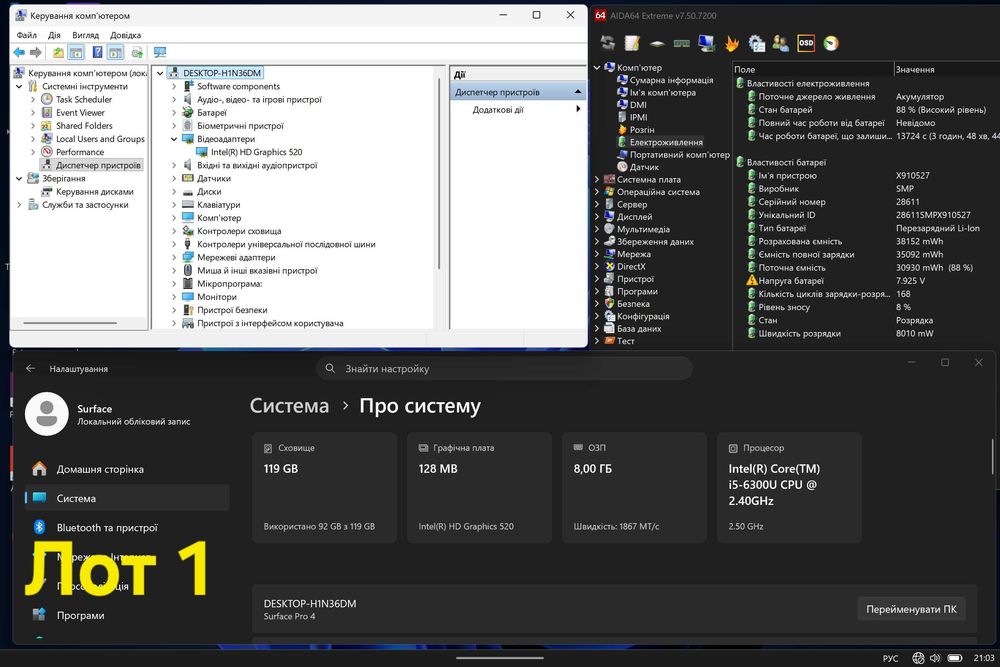The image size is (1000, 667).
Task: Click the AIDA64 Refresh arrows icon
Action: pos(608,43)
